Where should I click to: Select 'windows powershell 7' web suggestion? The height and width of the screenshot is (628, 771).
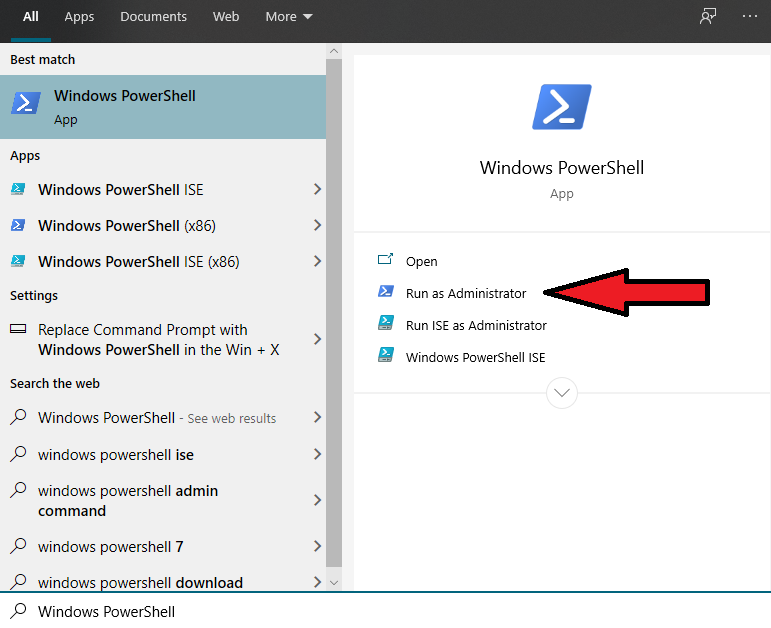(163, 546)
